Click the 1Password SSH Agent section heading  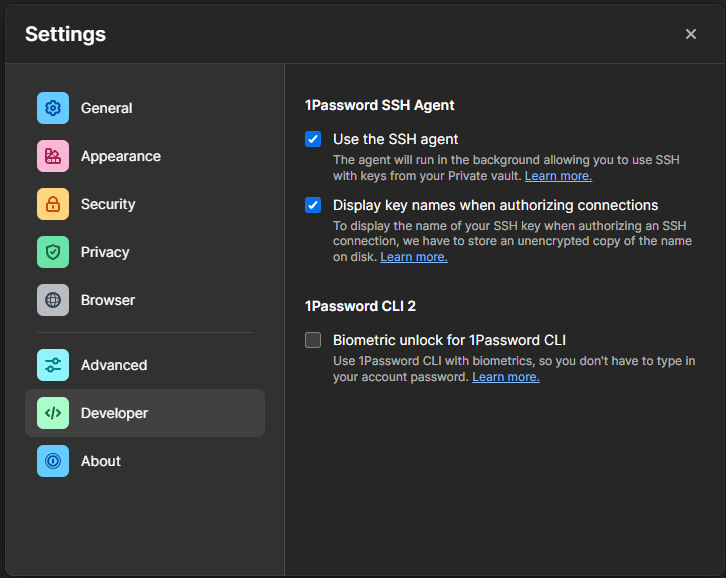click(379, 105)
